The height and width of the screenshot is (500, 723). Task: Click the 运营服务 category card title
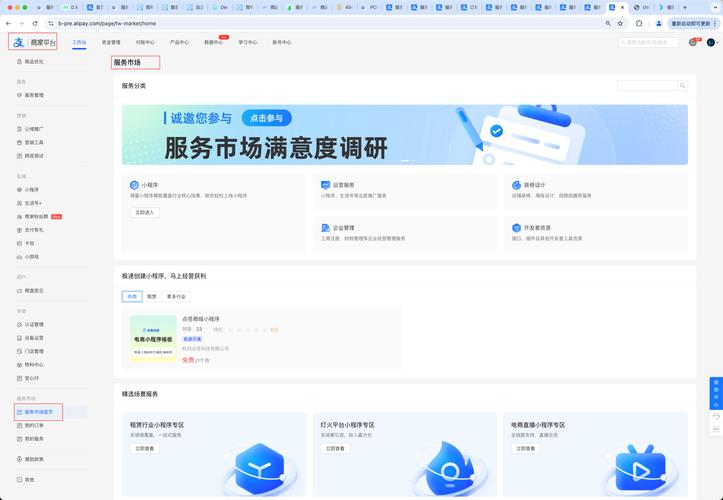[344, 185]
